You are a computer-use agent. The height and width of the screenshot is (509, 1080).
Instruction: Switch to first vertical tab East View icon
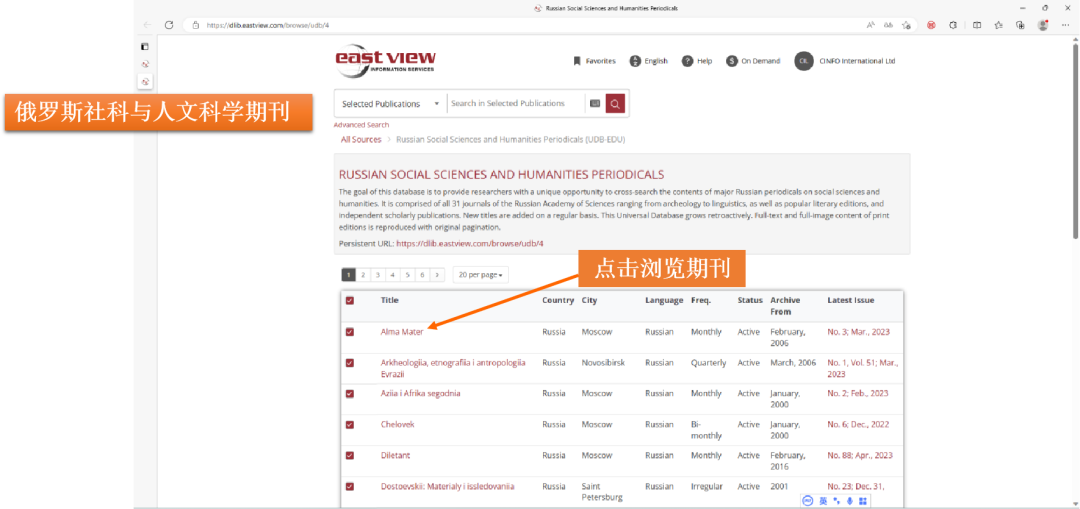[145, 64]
